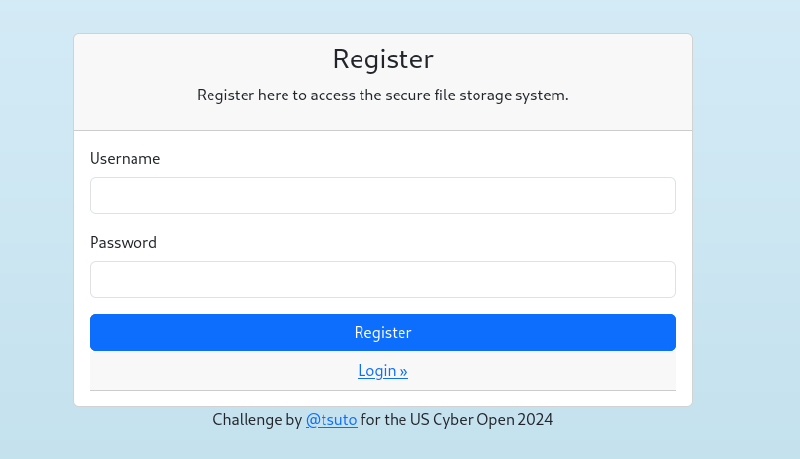Visit the @tsuto author link
Screen dimensions: 800x459
pyautogui.click(x=331, y=420)
